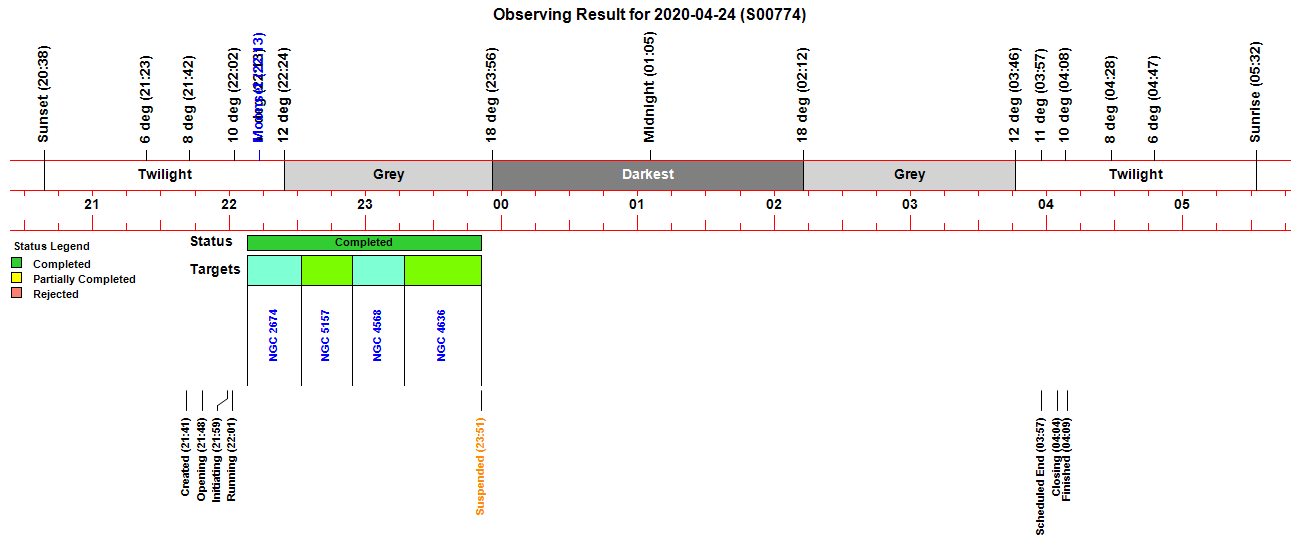Click the evening Twilight band
The height and width of the screenshot is (560, 1300).
pyautogui.click(x=165, y=175)
